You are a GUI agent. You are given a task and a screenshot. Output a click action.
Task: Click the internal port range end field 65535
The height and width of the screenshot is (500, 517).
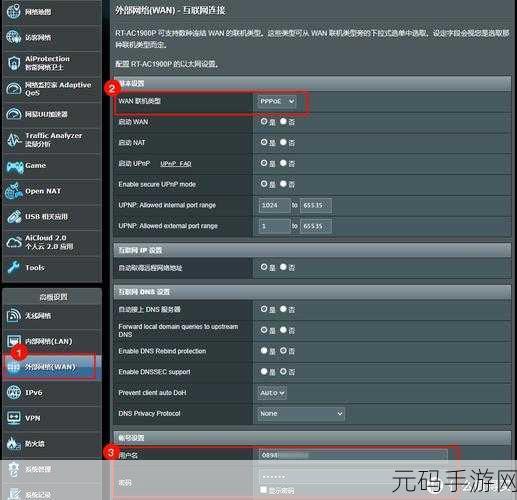point(316,205)
